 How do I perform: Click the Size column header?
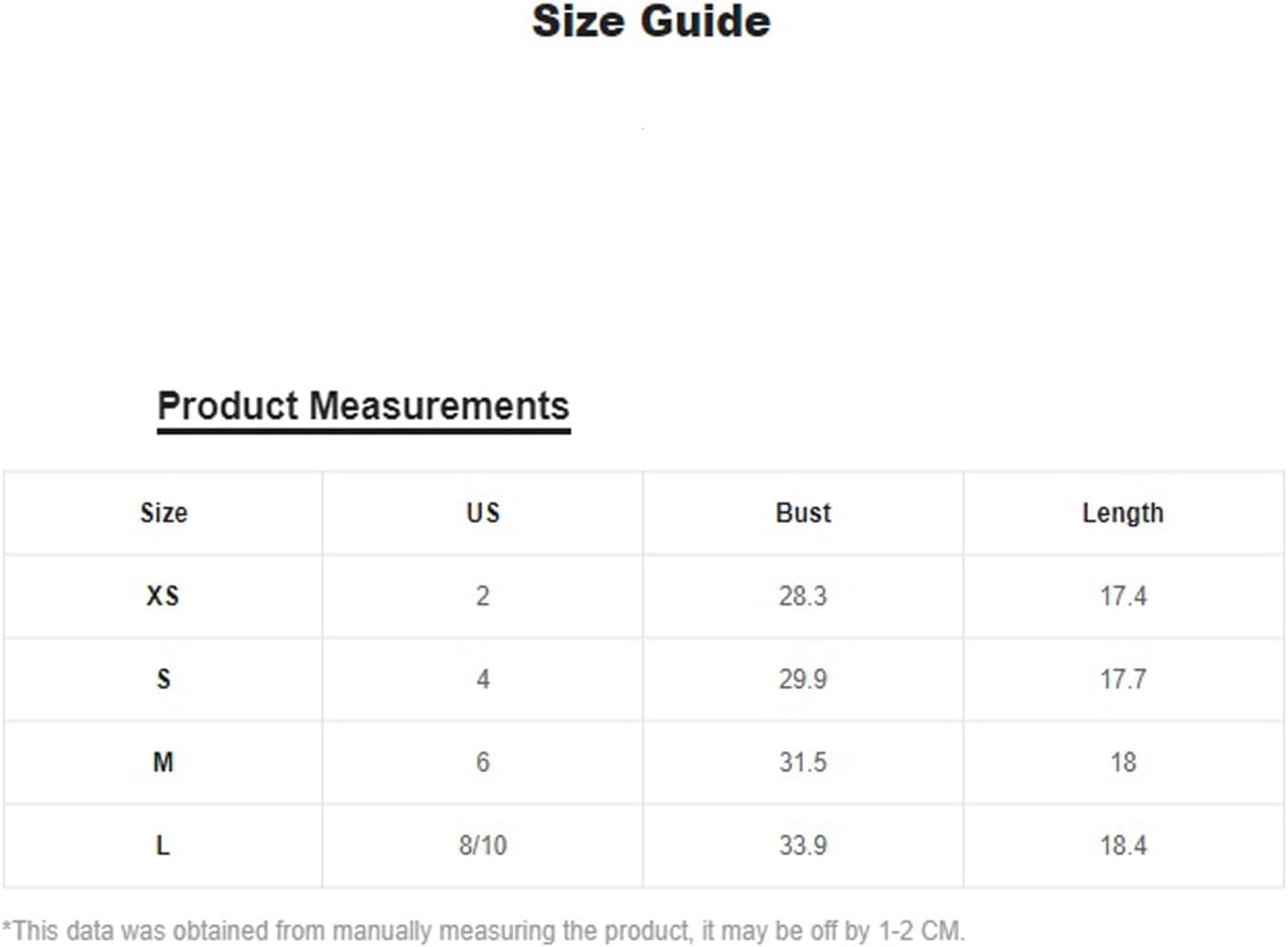pos(163,513)
